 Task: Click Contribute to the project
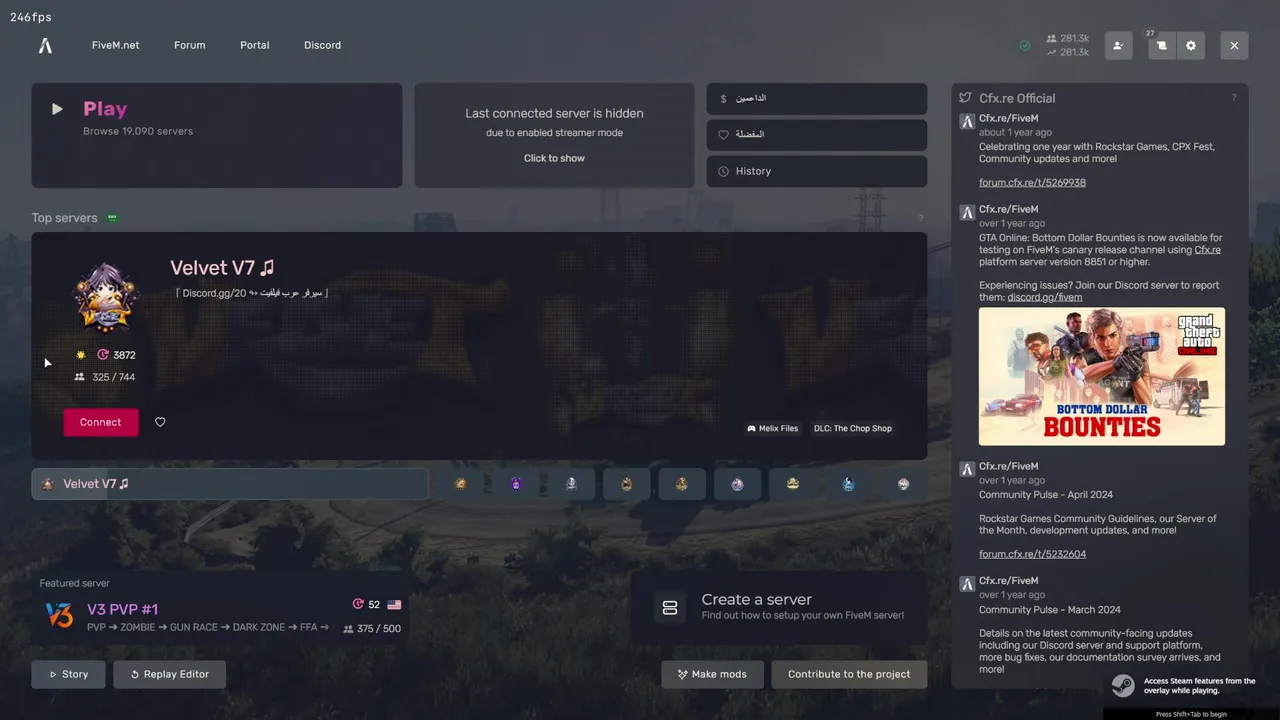849,674
